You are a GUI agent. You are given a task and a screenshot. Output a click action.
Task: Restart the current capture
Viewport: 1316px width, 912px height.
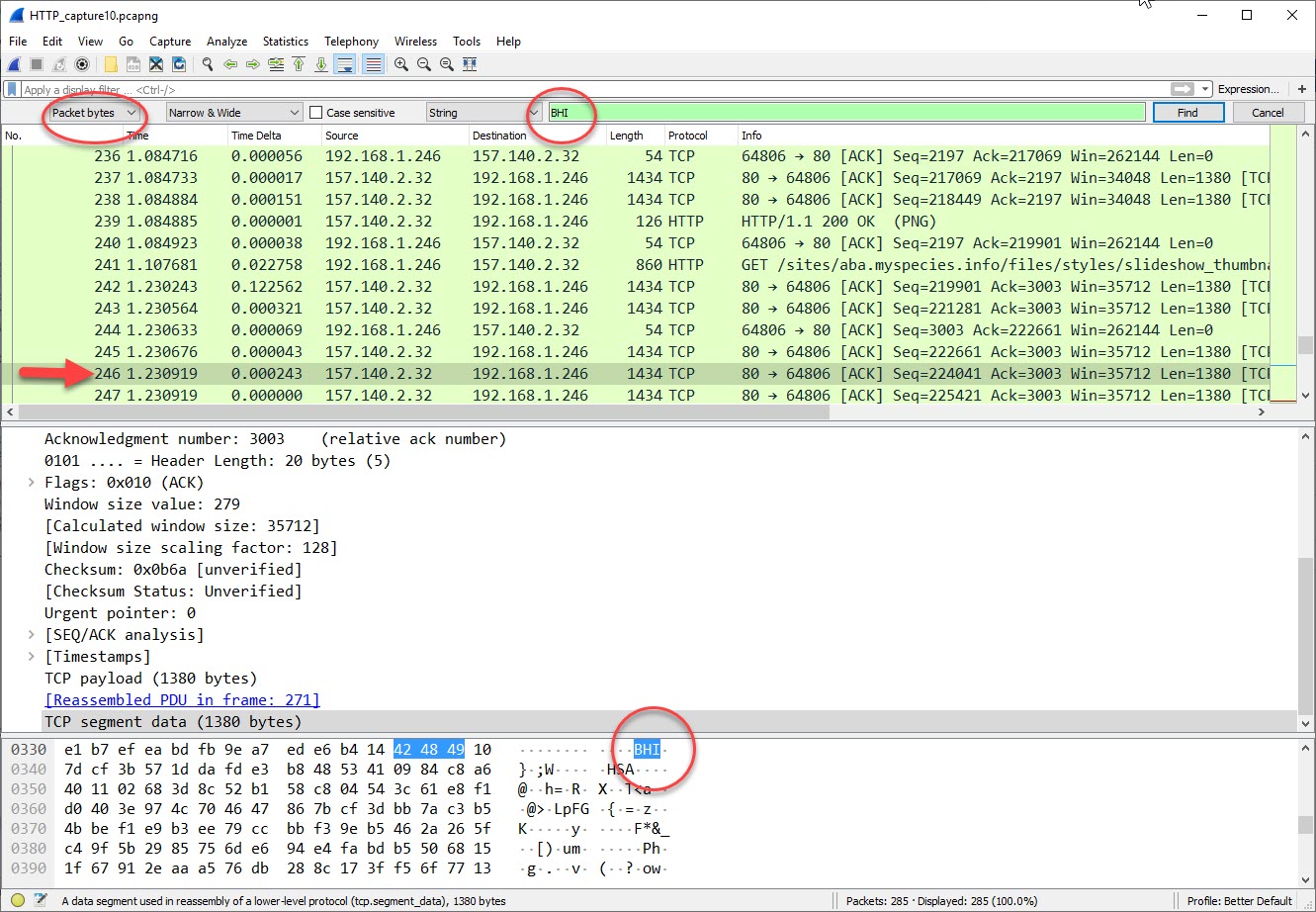pos(57,64)
